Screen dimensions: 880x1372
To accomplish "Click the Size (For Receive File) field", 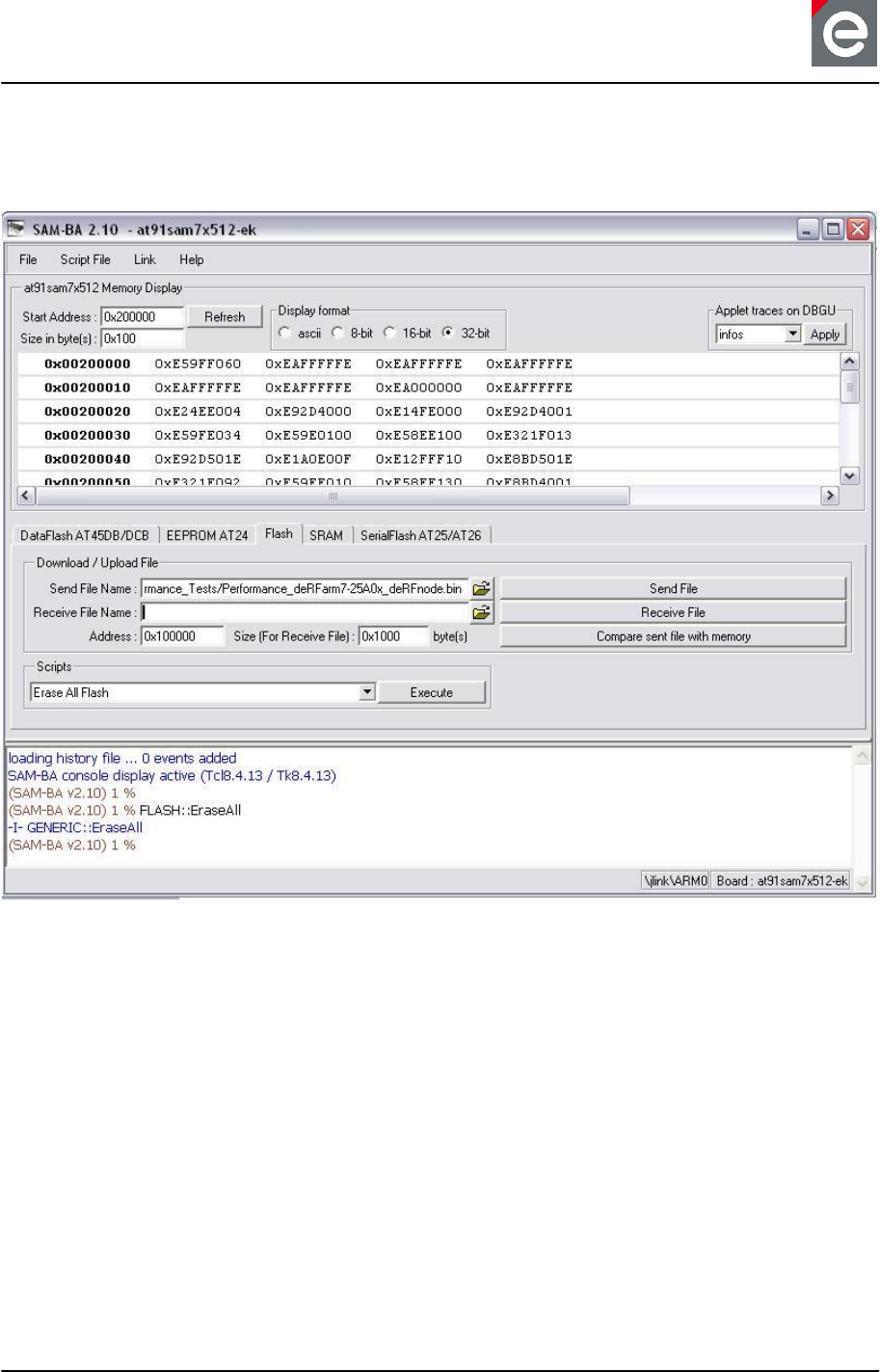I will [393, 636].
